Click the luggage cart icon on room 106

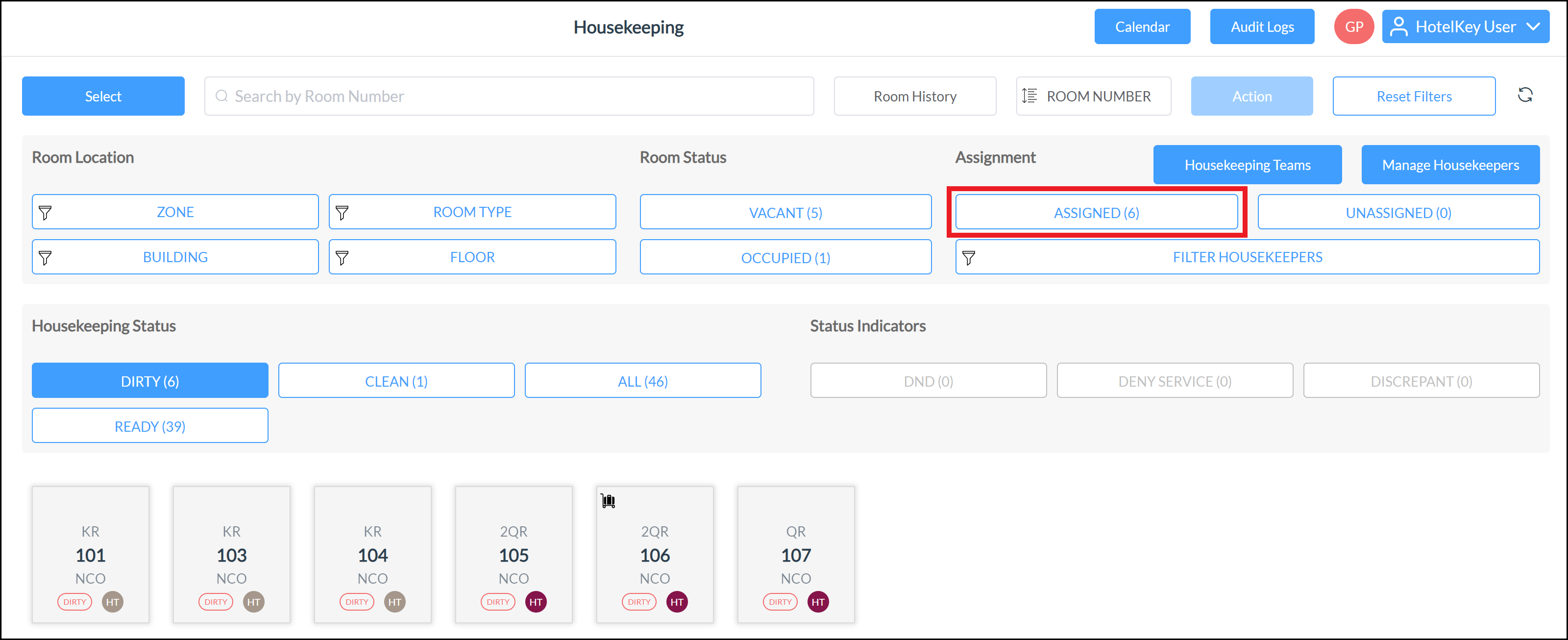pos(608,500)
